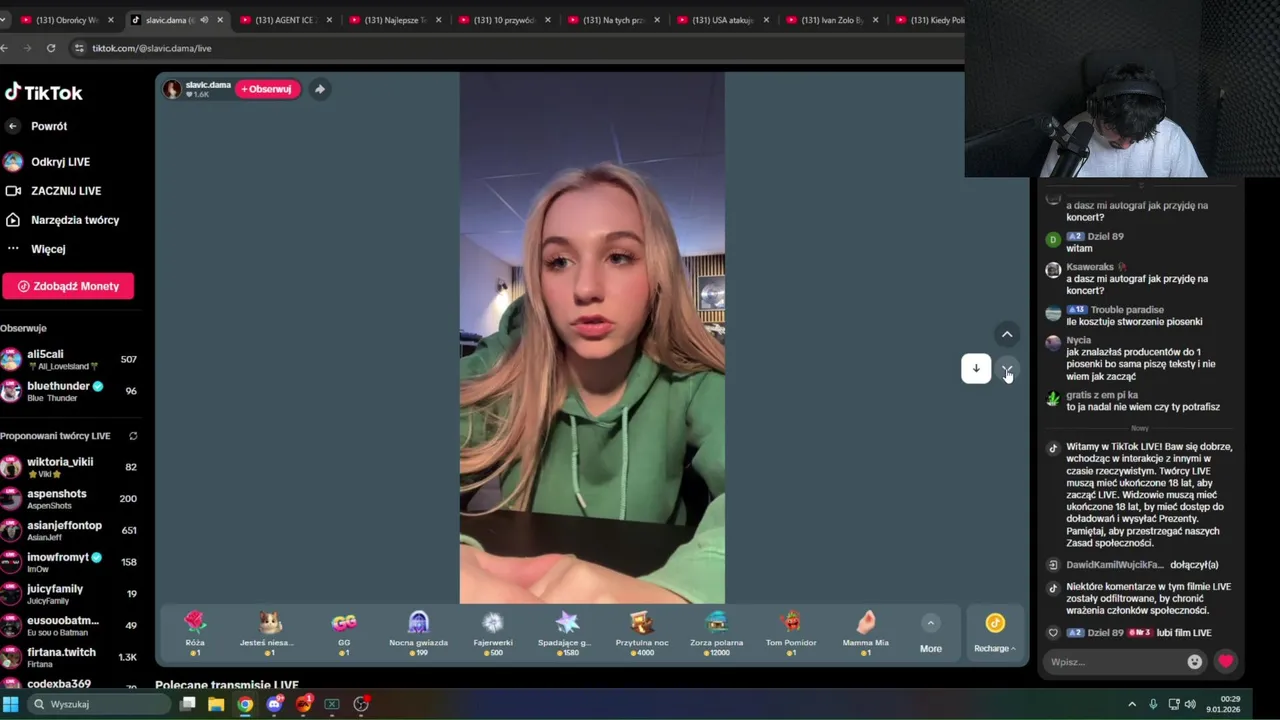The height and width of the screenshot is (720, 1280).
Task: Click the white down-arrow scroll button
Action: tap(976, 368)
